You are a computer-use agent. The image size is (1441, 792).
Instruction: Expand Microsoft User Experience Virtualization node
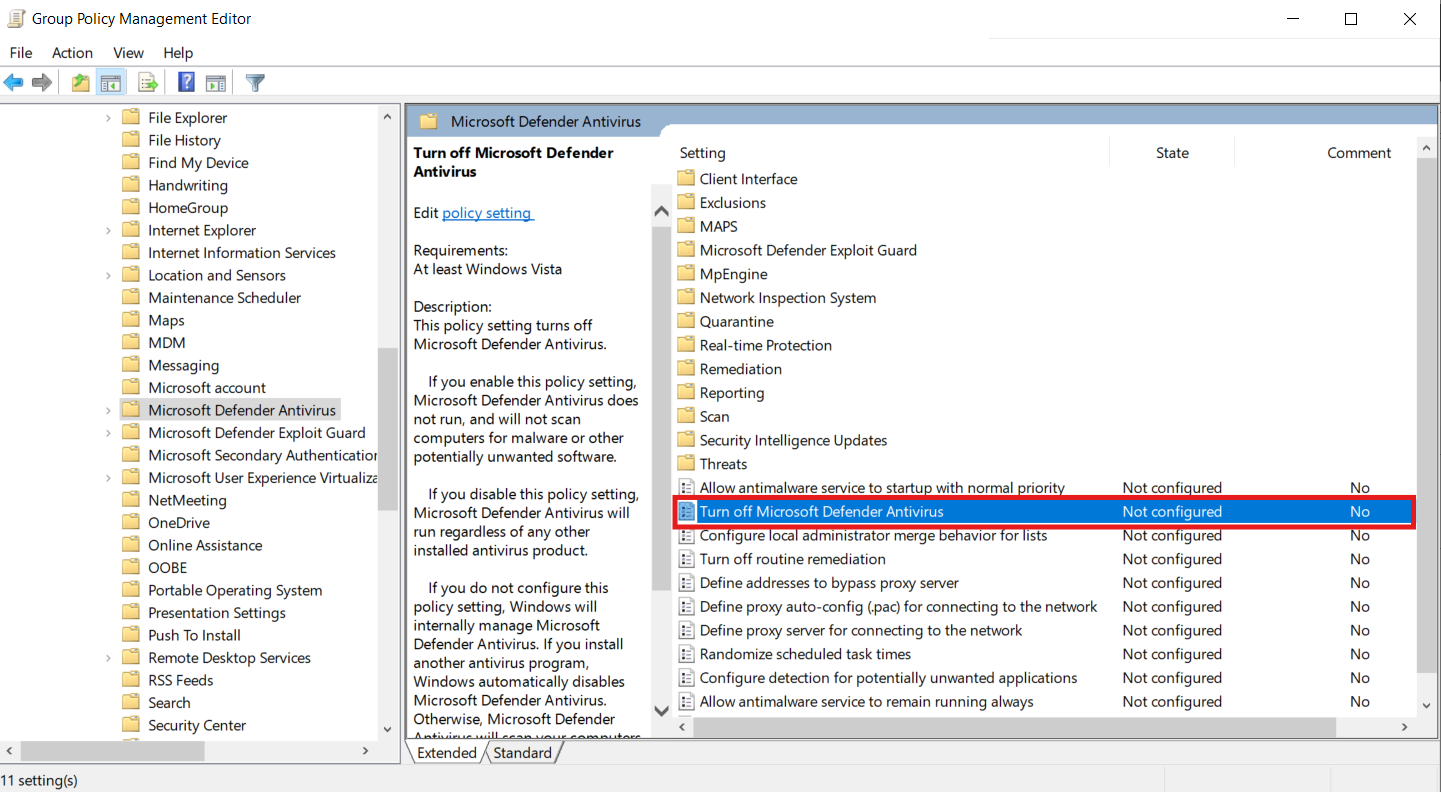coord(109,478)
